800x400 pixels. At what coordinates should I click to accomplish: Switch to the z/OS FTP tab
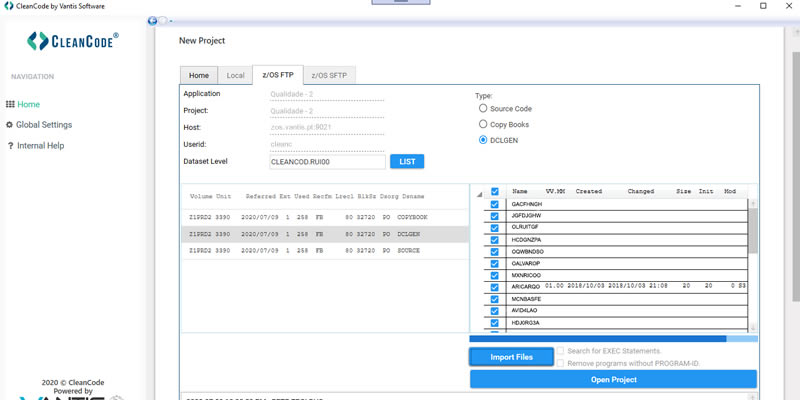tap(278, 75)
